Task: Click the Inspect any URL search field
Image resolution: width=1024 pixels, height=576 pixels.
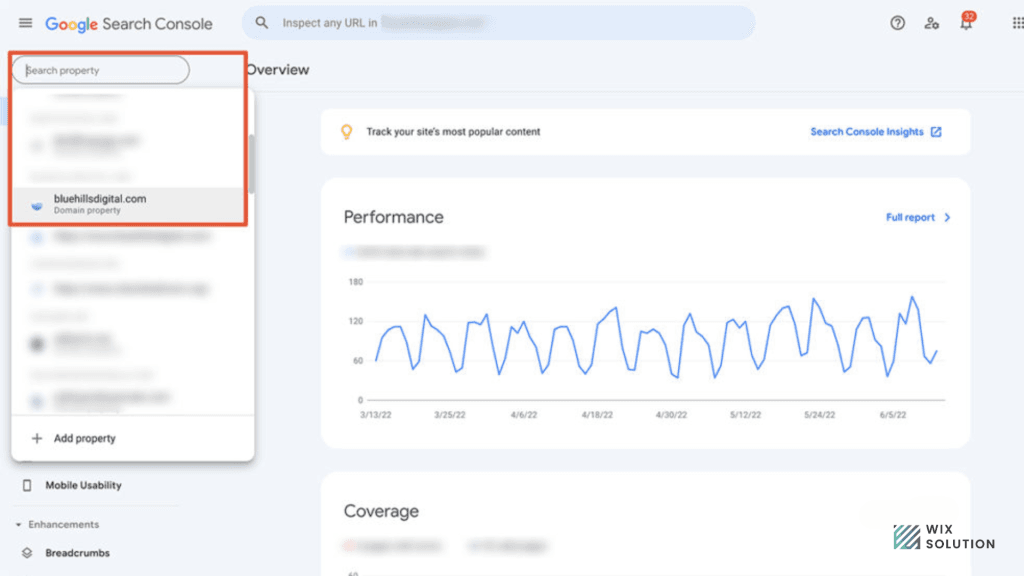Action: click(x=499, y=23)
